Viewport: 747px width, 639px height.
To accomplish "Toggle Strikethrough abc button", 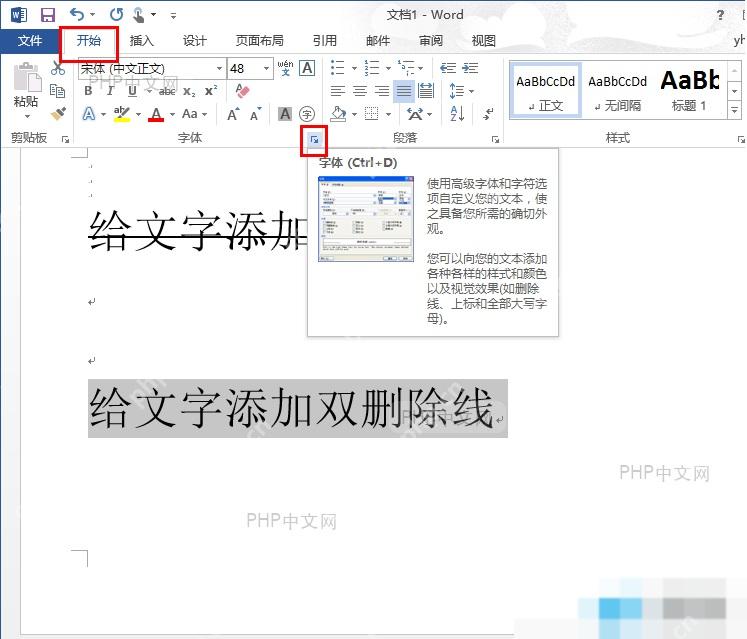I will 167,91.
